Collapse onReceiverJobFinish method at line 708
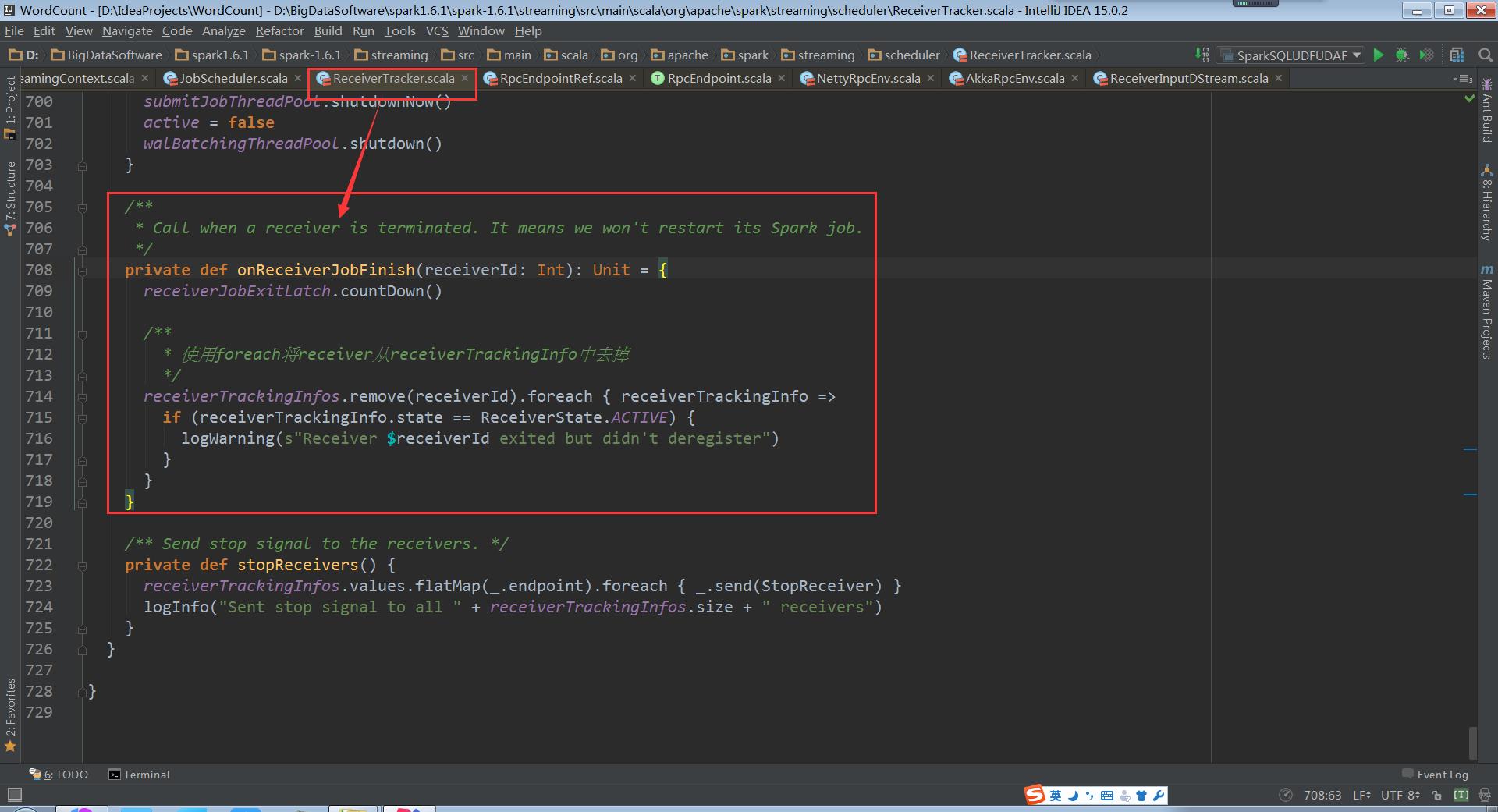This screenshot has height=812, width=1498. (81, 270)
